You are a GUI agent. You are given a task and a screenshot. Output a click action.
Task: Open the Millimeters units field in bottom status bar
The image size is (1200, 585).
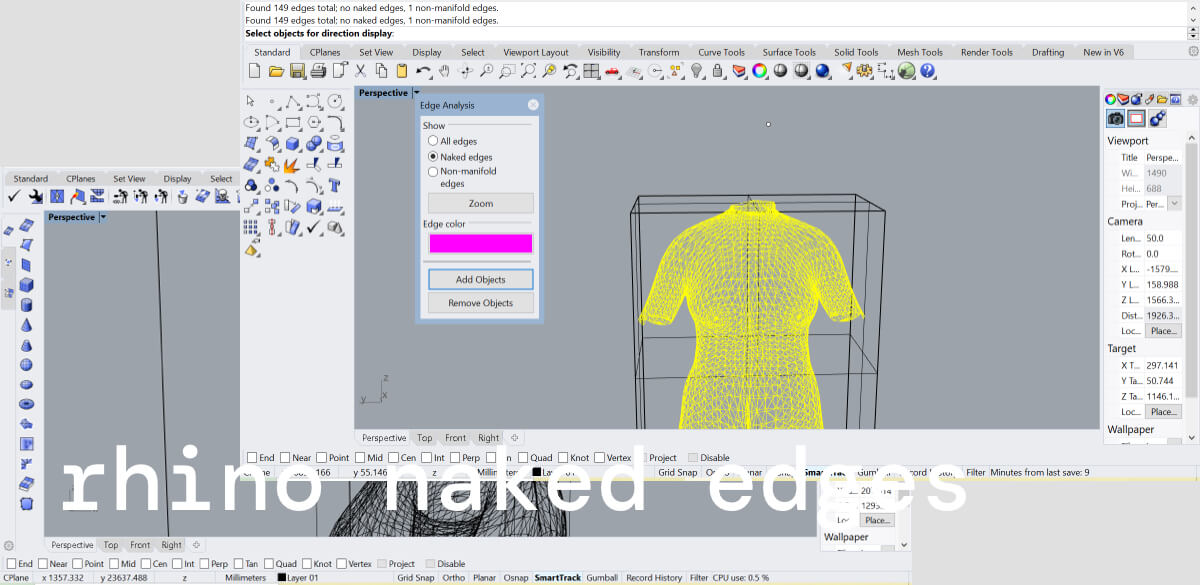(x=245, y=578)
